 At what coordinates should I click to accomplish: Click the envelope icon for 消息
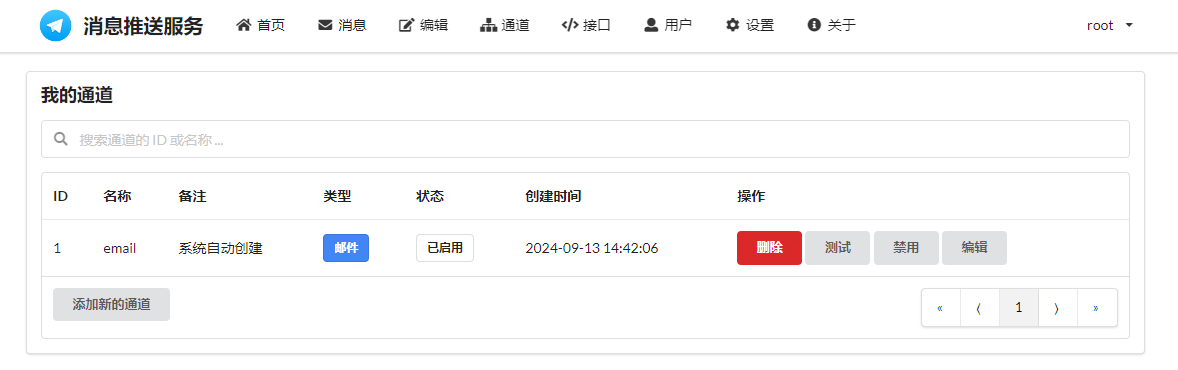(325, 25)
